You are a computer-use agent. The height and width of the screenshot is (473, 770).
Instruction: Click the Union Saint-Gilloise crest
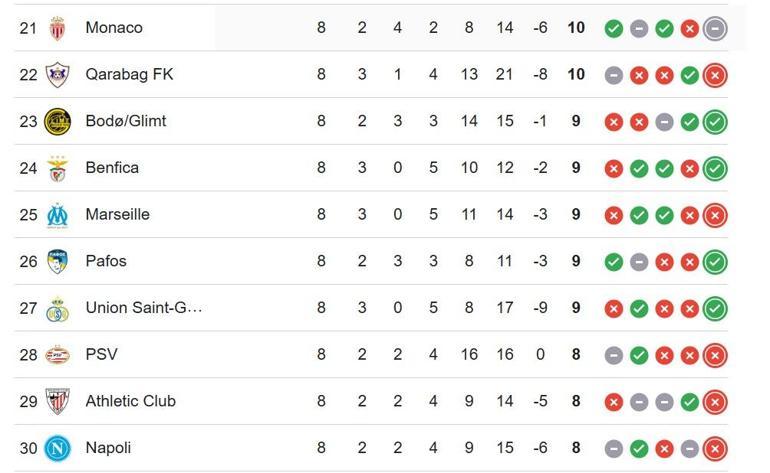(58, 308)
